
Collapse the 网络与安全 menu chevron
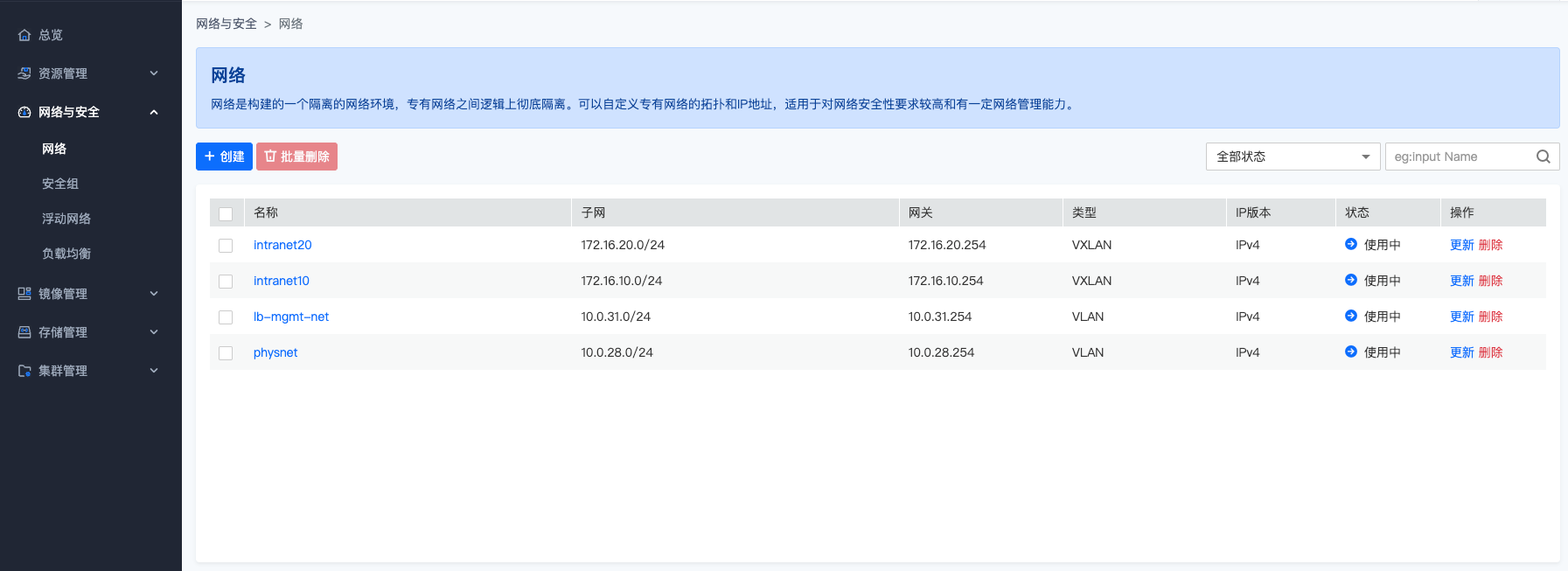tap(154, 112)
